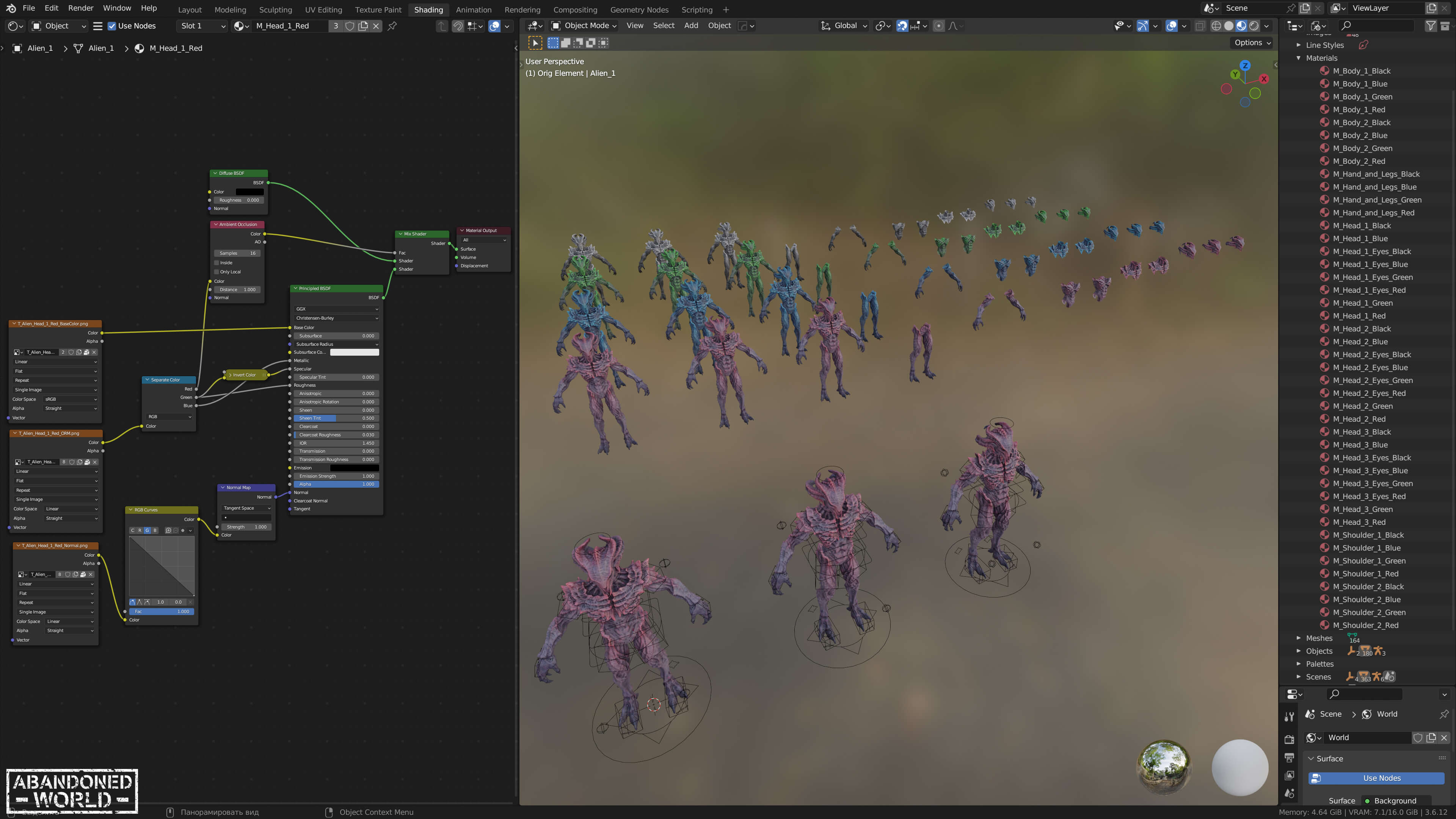Open the Slot 1 material slot dropdown

click(202, 25)
